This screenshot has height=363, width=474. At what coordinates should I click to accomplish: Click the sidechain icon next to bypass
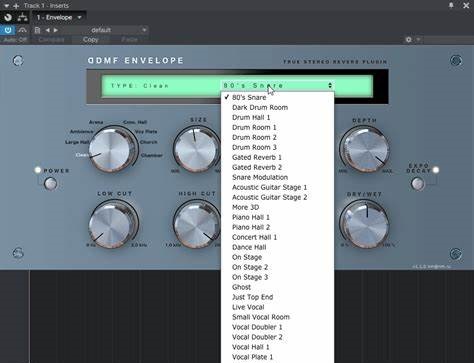click(22, 30)
